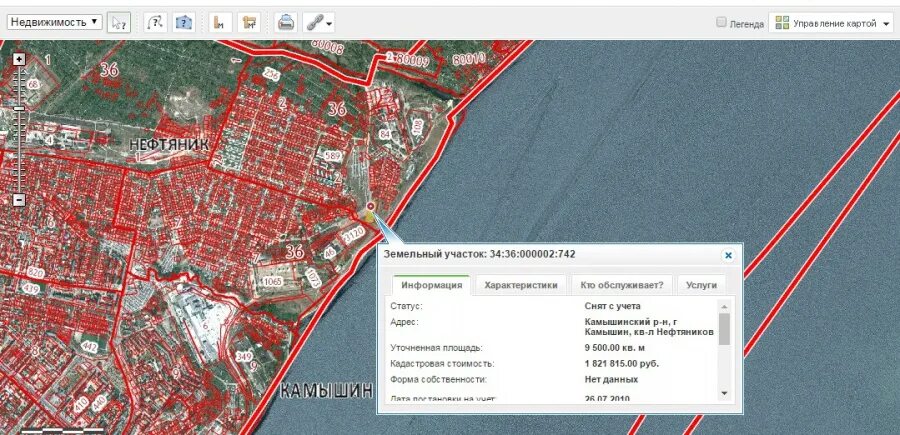Click parcel label 1065 on the map

(x=271, y=281)
